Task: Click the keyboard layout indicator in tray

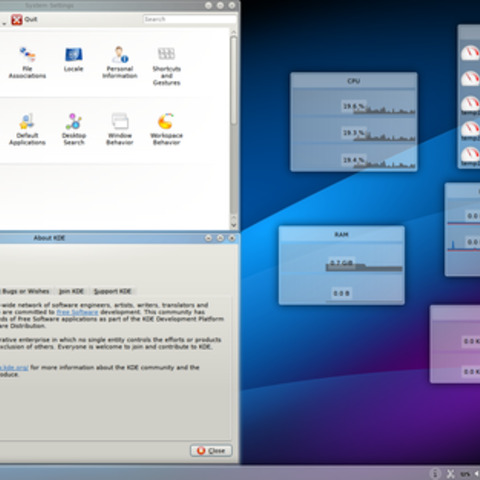Action: coord(464,474)
